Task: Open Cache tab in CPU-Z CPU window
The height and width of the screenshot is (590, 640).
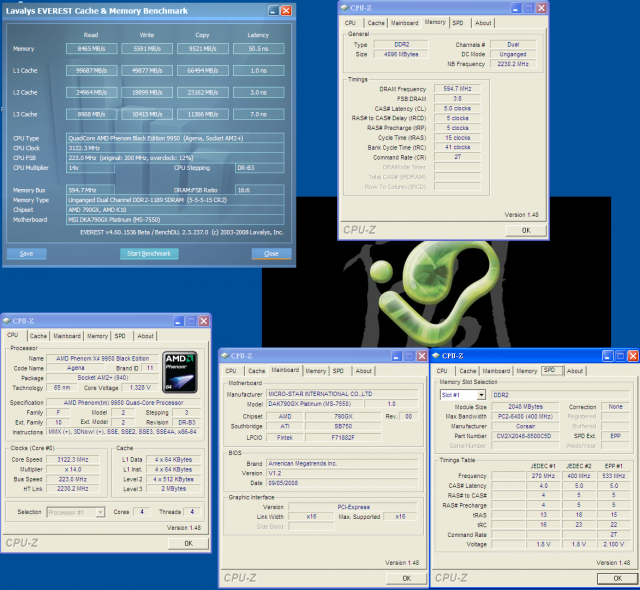Action: tap(38, 336)
